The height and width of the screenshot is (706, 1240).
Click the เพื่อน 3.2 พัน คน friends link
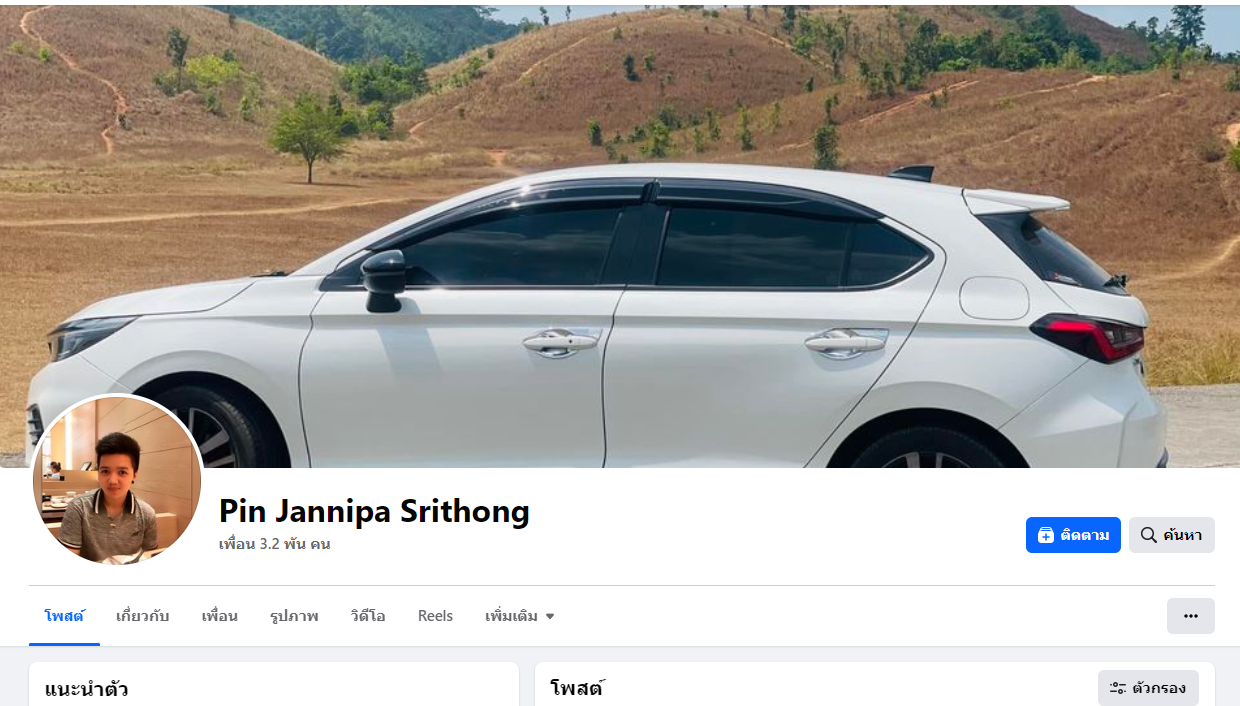275,544
